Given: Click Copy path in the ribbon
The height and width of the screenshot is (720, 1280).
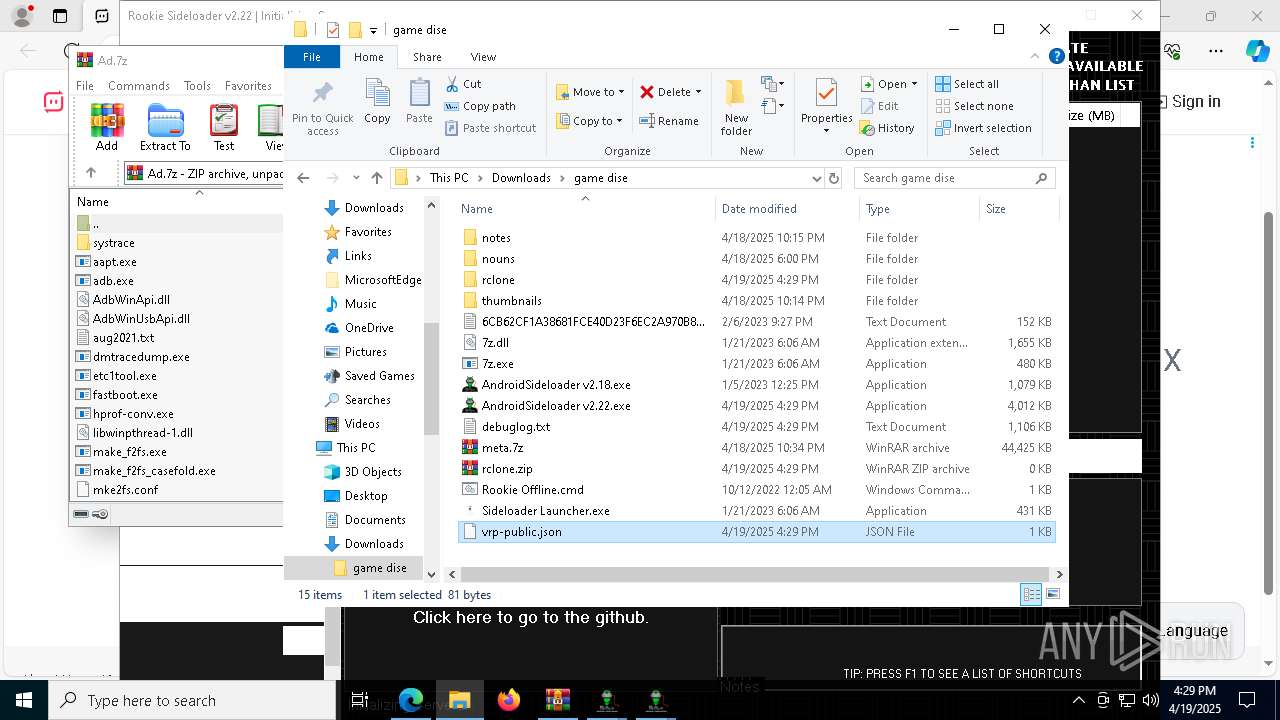Looking at the screenshot, I should pyautogui.click(x=480, y=106).
